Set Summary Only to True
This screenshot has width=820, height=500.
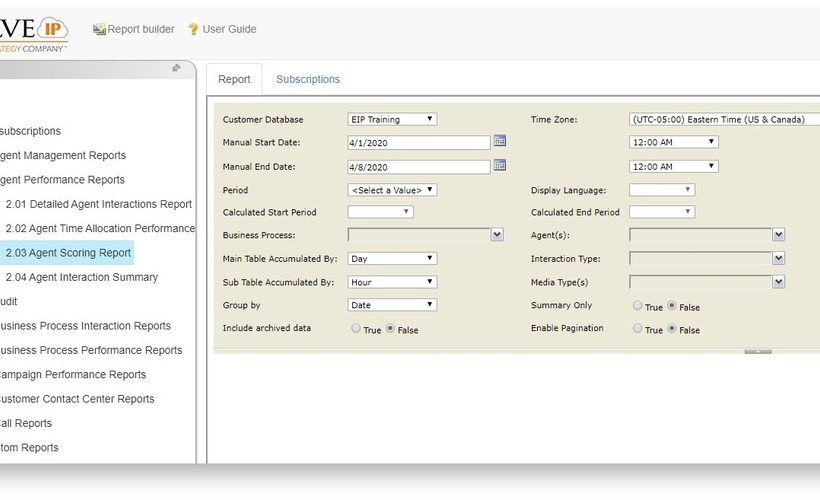click(637, 305)
